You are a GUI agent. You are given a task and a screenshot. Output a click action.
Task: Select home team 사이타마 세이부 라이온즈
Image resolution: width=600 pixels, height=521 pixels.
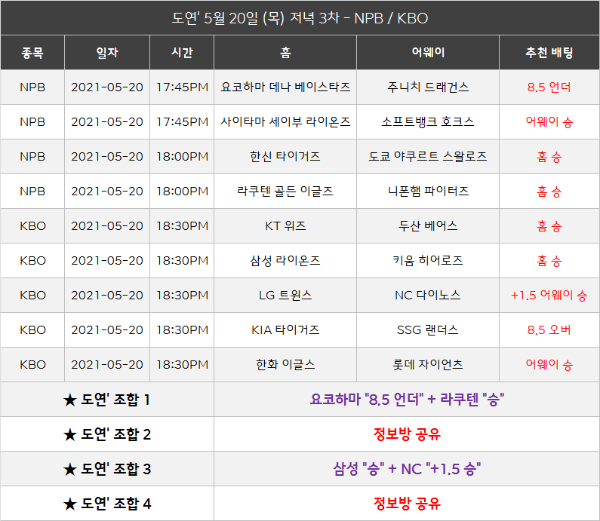285,122
